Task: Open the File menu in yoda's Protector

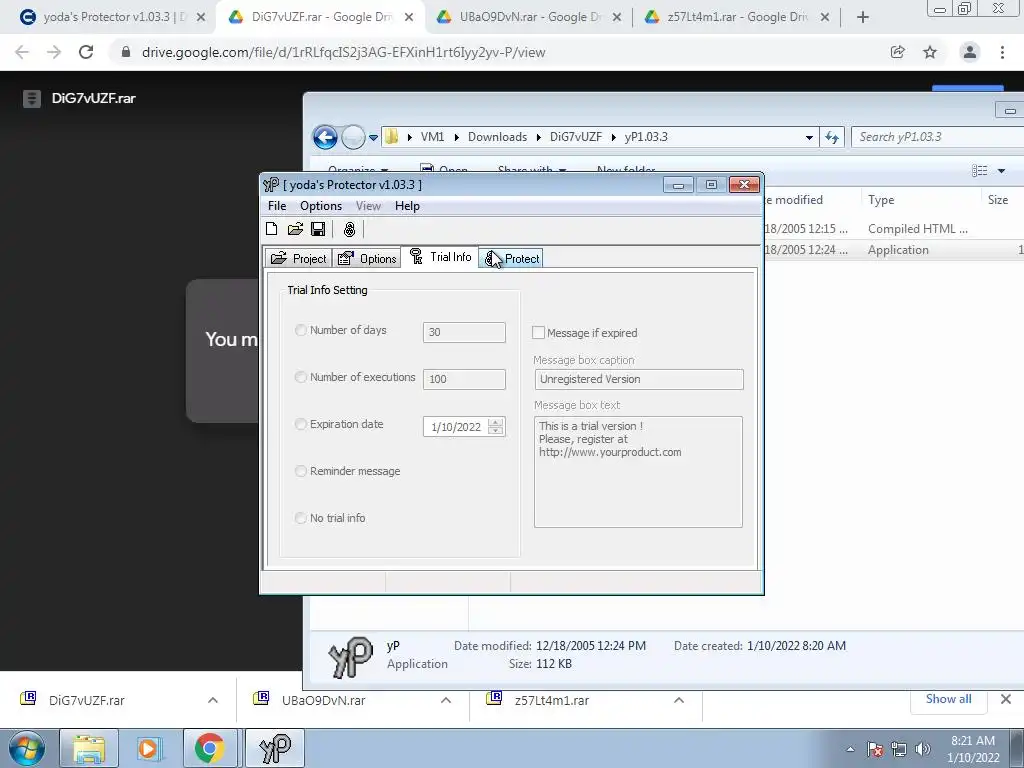Action: pyautogui.click(x=277, y=206)
